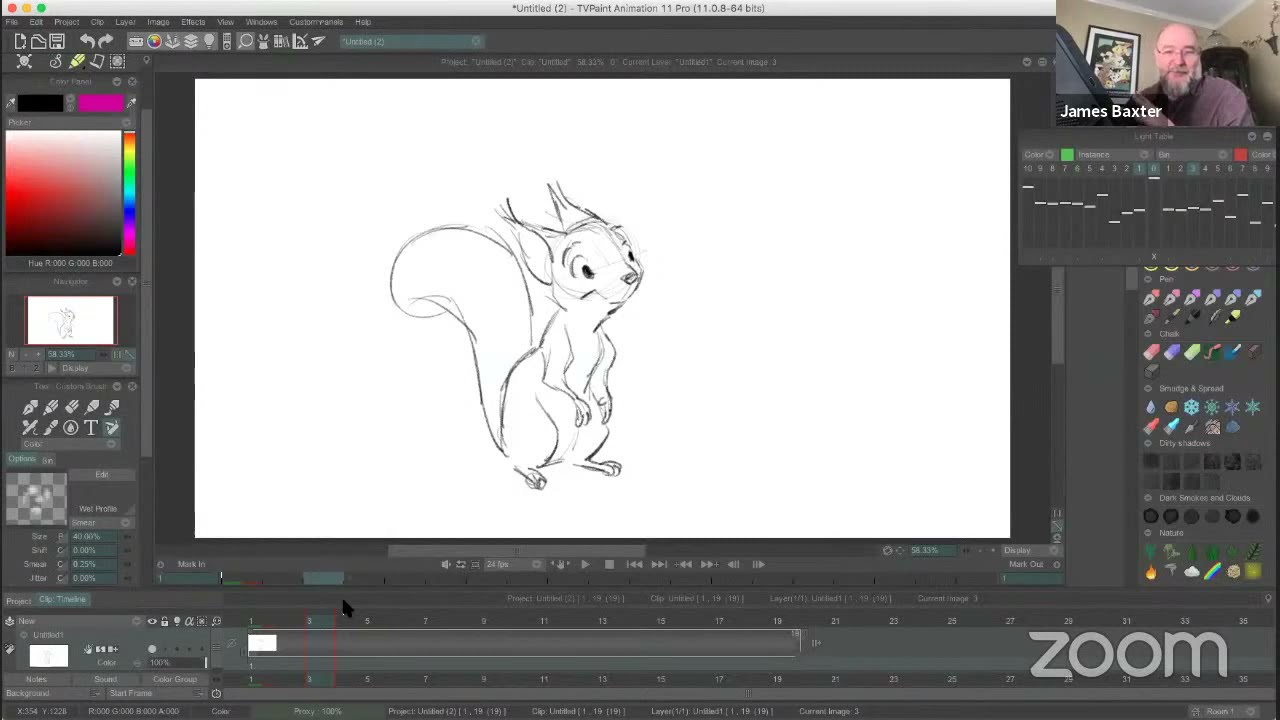Open the 24 fps frame rate dropdown
Viewport: 1280px width, 720px height.
(512, 564)
